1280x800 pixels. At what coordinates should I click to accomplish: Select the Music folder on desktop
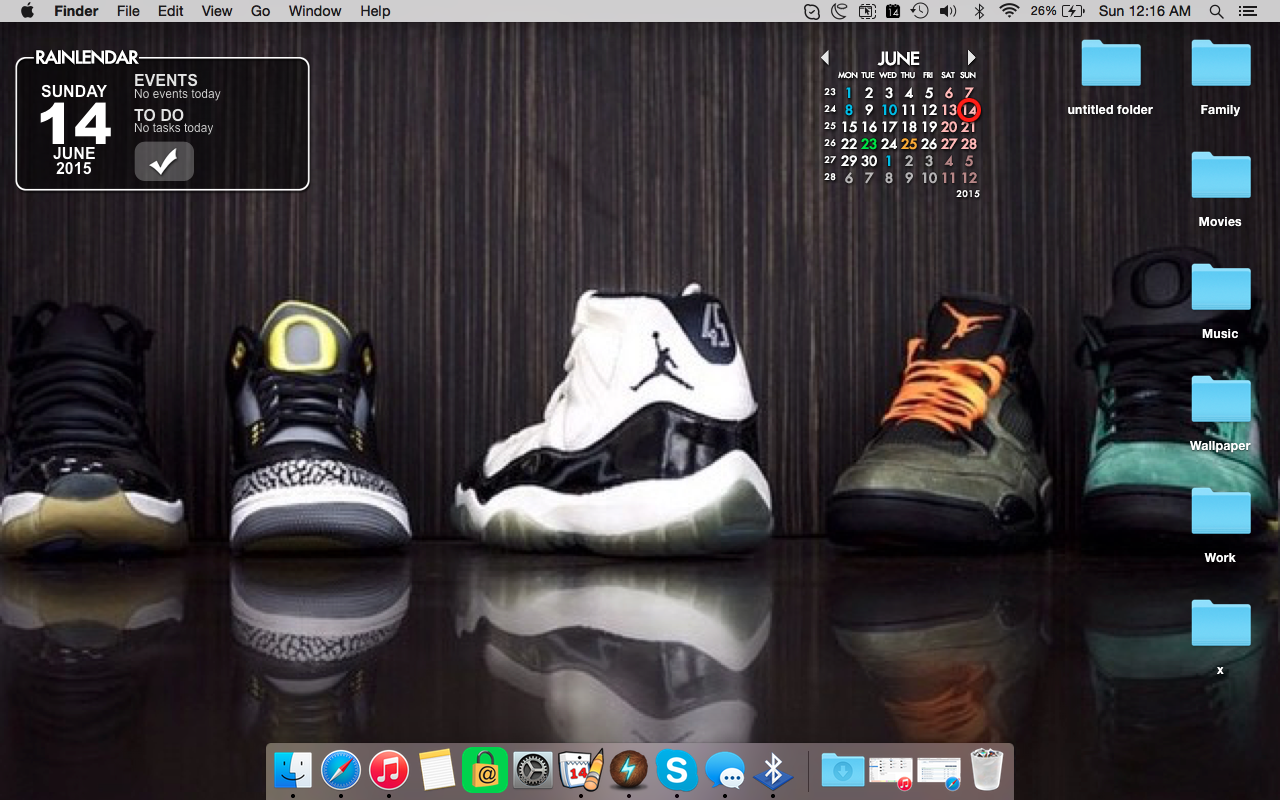tap(1220, 302)
